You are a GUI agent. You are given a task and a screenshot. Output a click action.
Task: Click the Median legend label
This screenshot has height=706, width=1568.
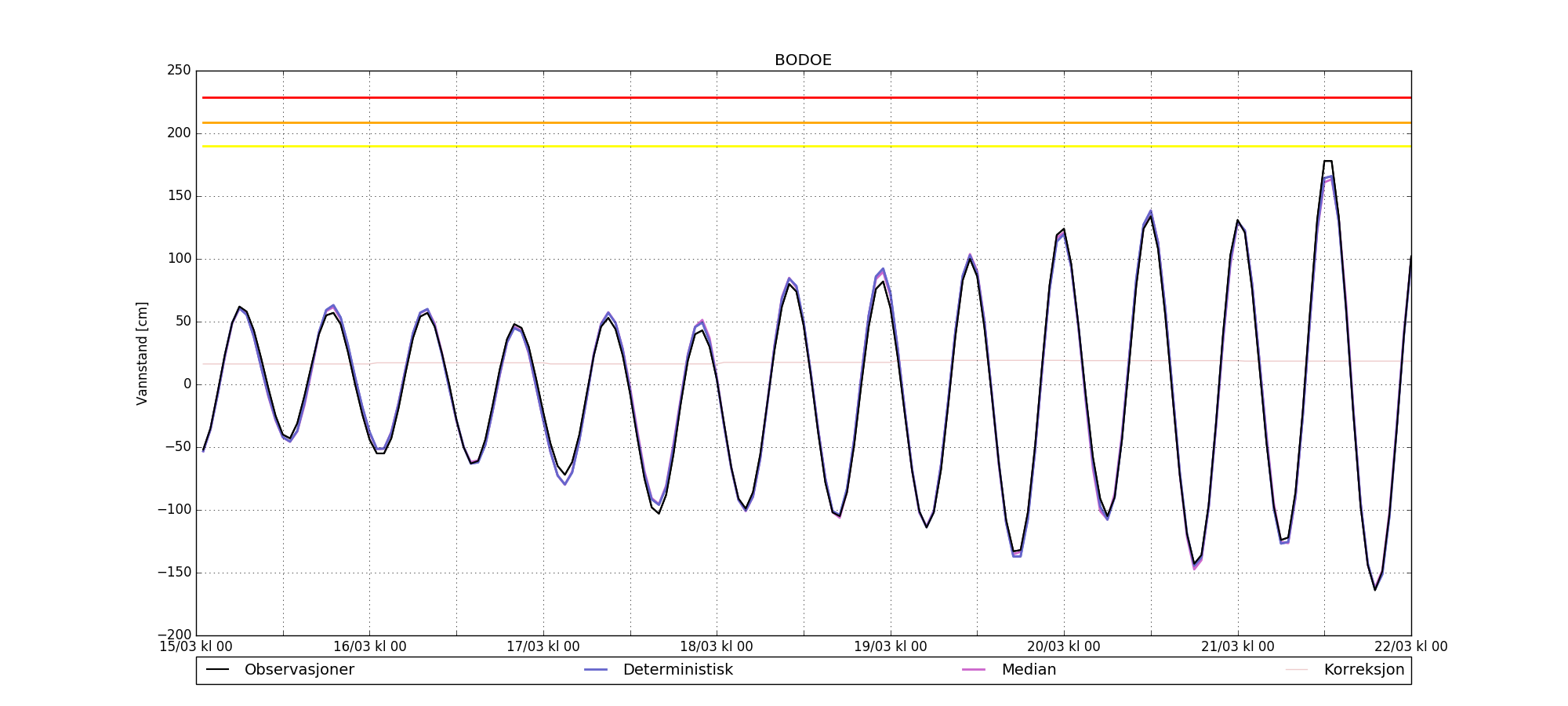click(1029, 670)
